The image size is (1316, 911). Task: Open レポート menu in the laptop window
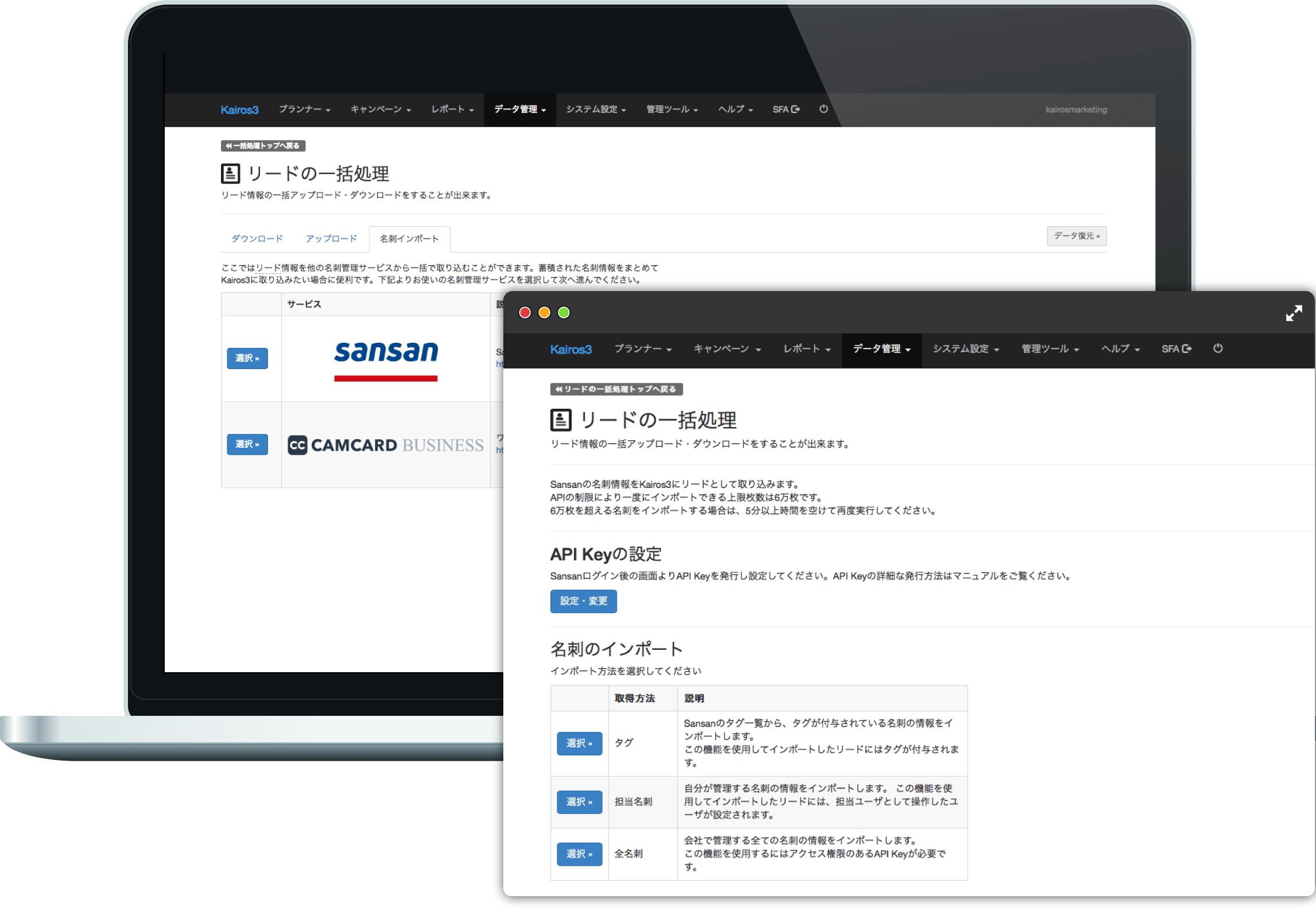click(x=452, y=109)
